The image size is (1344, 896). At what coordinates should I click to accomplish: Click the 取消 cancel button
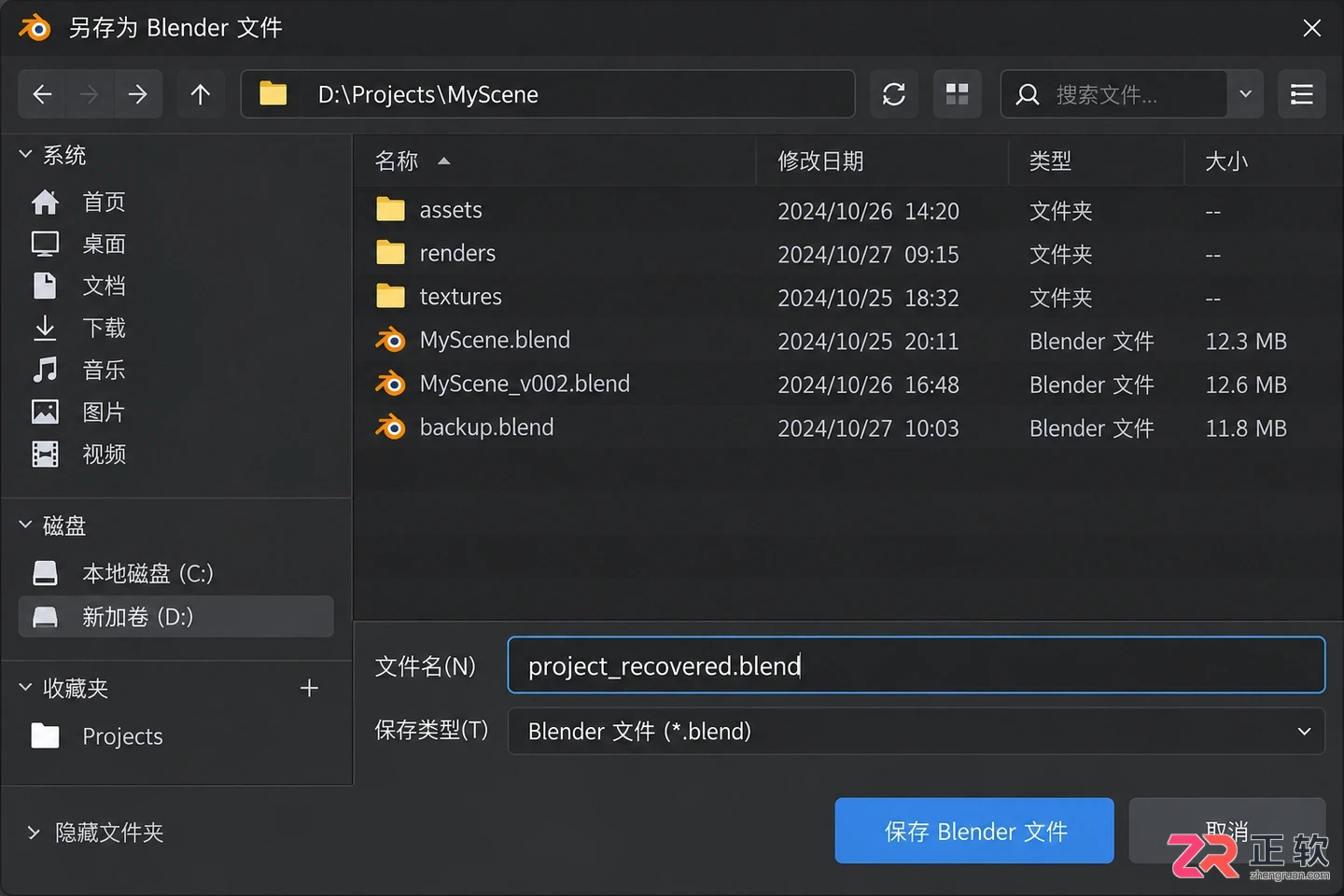(x=1226, y=831)
